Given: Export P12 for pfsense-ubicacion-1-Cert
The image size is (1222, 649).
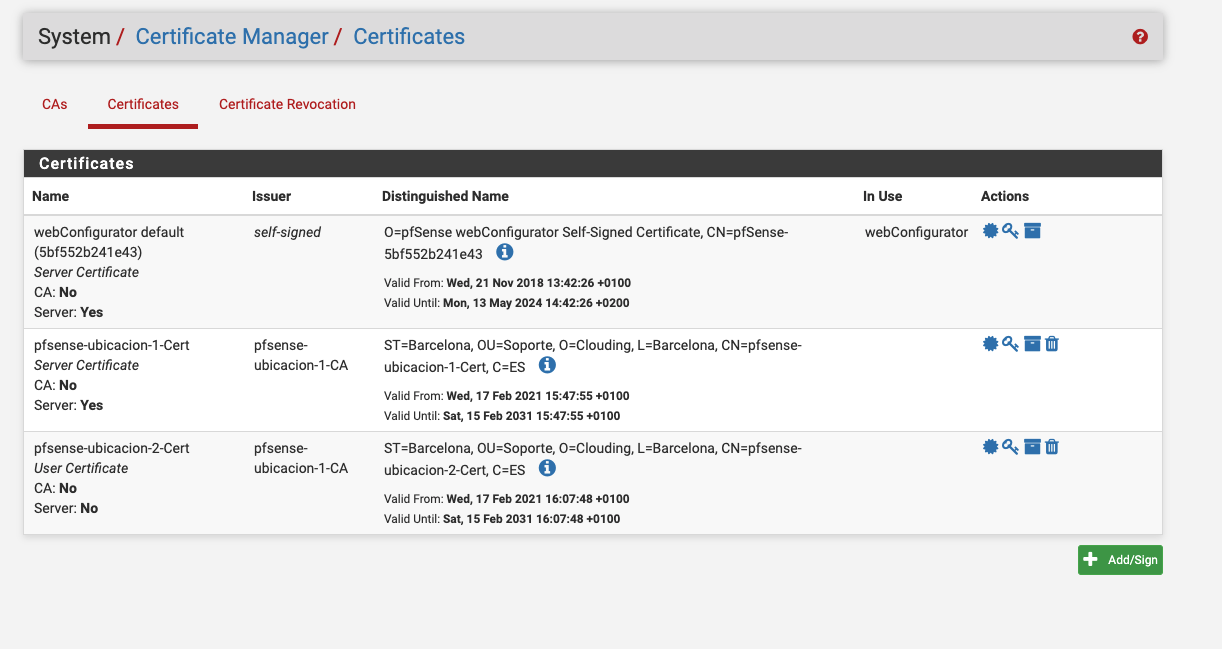Looking at the screenshot, I should [1033, 344].
